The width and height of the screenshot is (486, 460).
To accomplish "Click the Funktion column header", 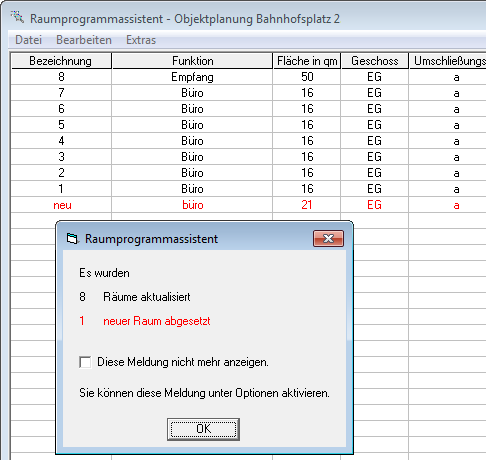I will point(192,61).
